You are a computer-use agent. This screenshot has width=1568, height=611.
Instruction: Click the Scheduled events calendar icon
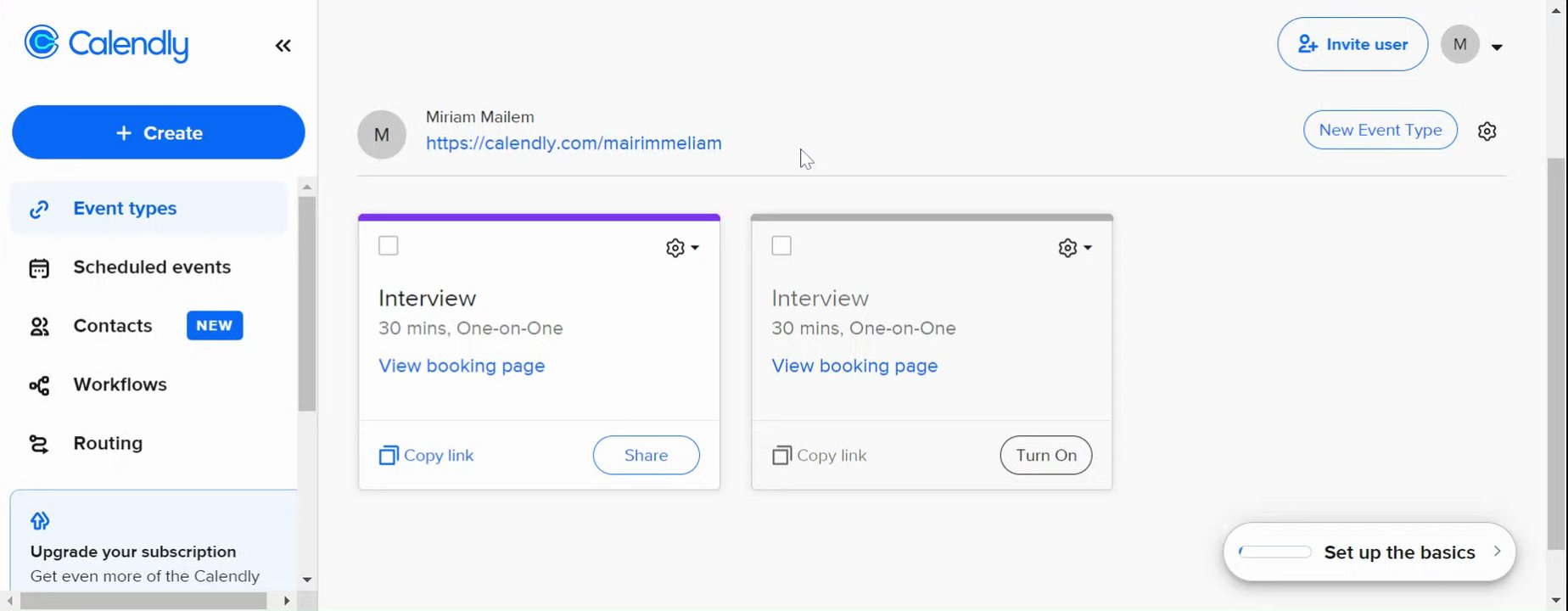pyautogui.click(x=39, y=268)
